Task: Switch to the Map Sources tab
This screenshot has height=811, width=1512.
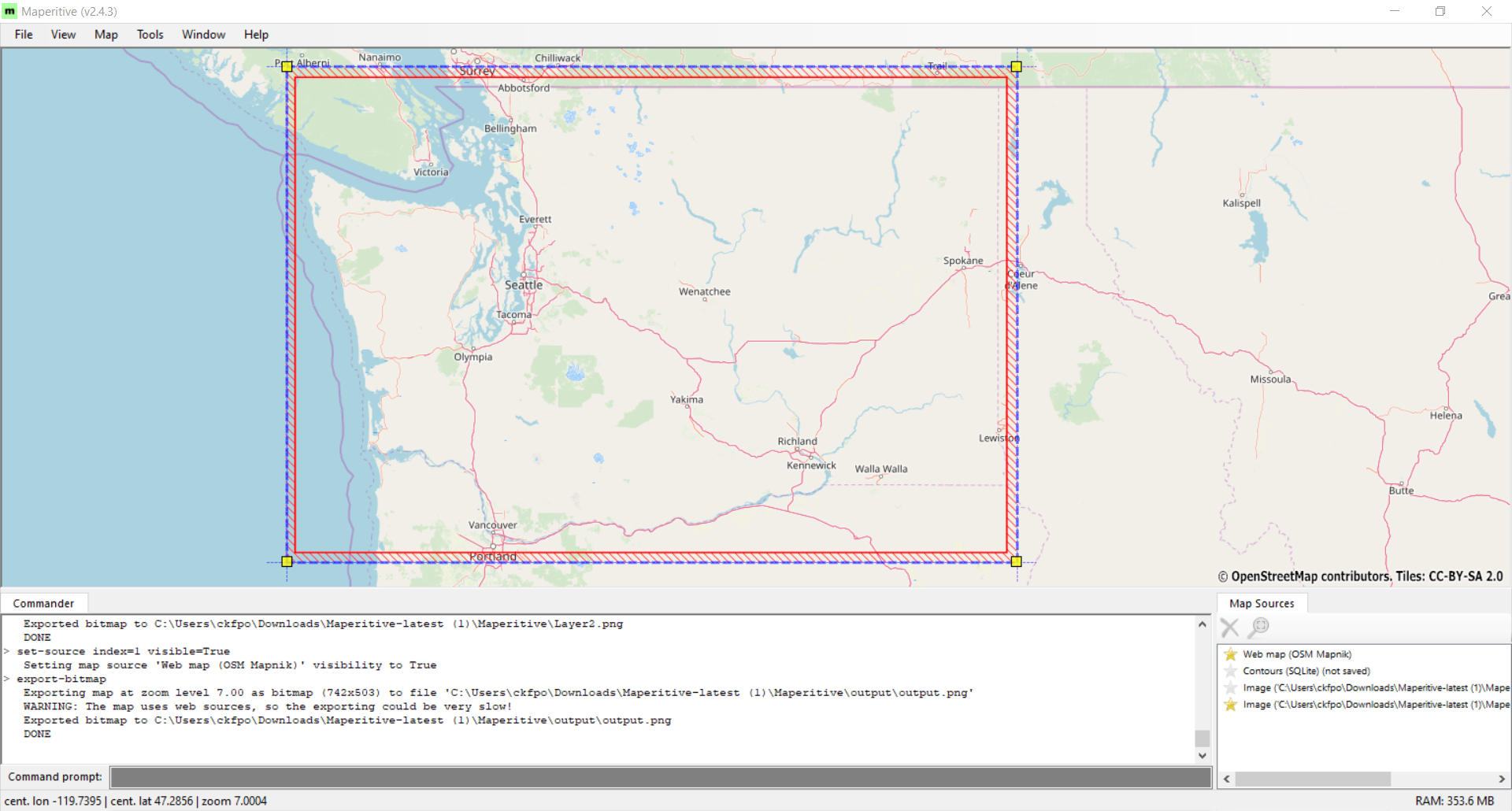Action: [1262, 602]
